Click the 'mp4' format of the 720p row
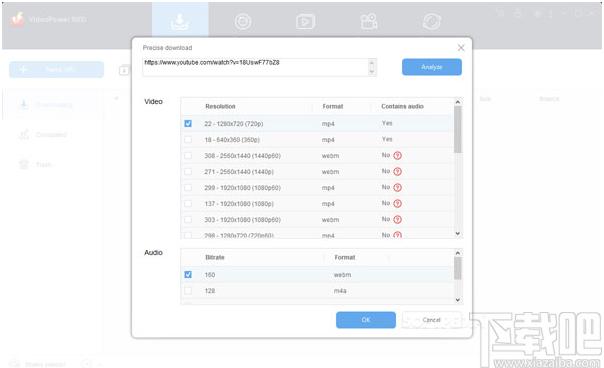Image resolution: width=604 pixels, height=368 pixels. [x=328, y=124]
